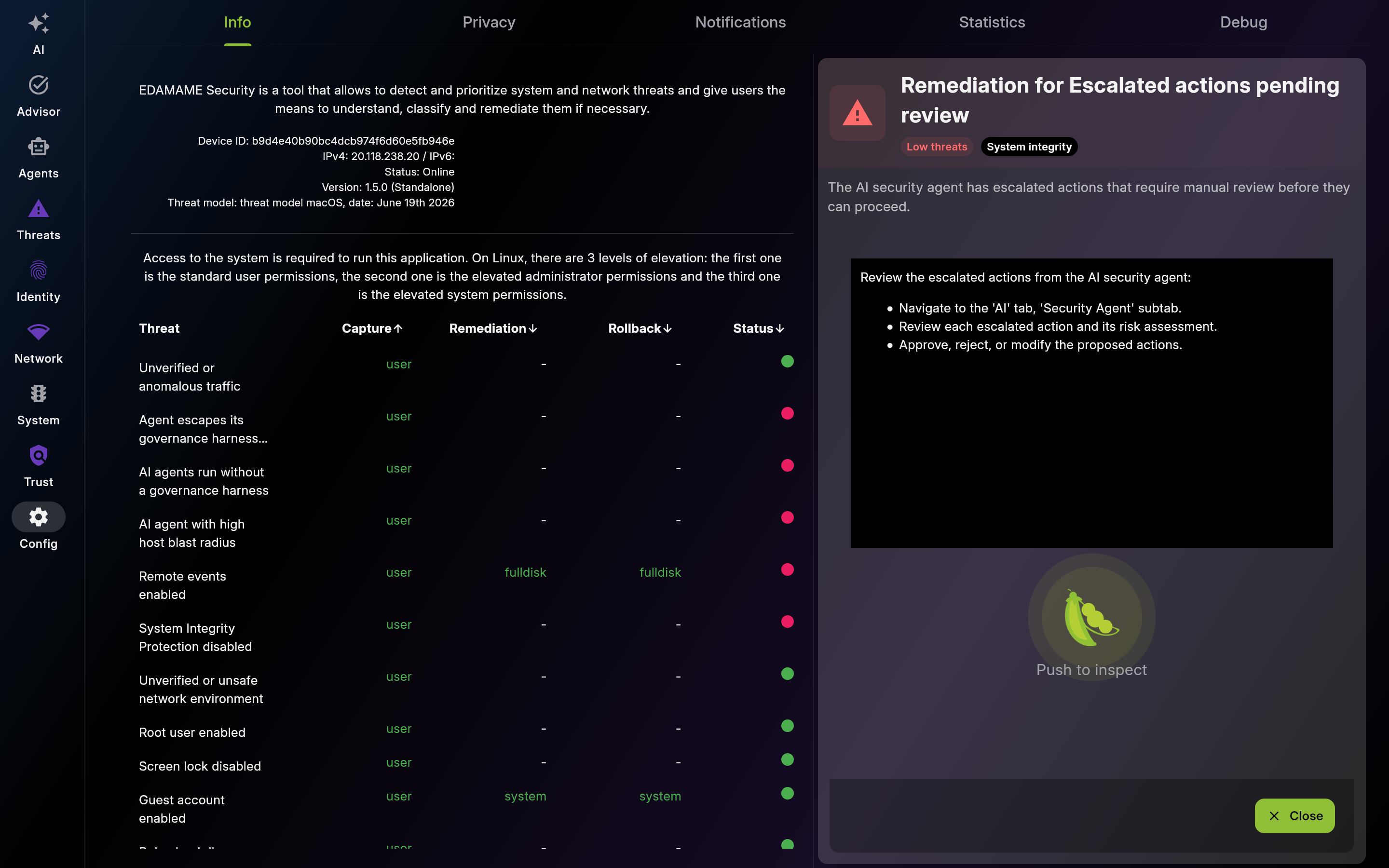Viewport: 1389px width, 868px height.
Task: Click system rollback for Guest account
Action: click(660, 796)
